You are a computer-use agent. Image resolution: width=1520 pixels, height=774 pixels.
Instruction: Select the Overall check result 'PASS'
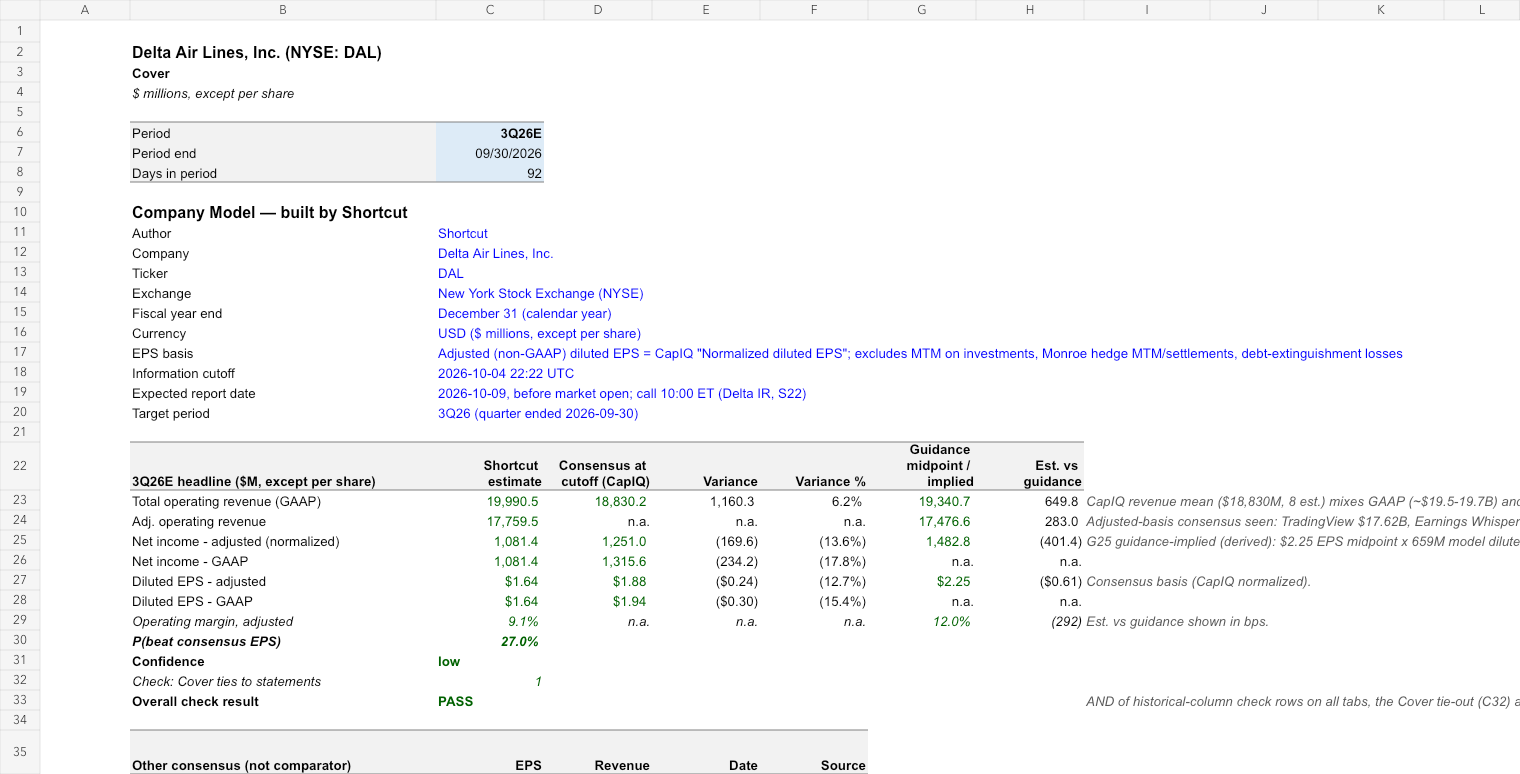click(x=455, y=701)
